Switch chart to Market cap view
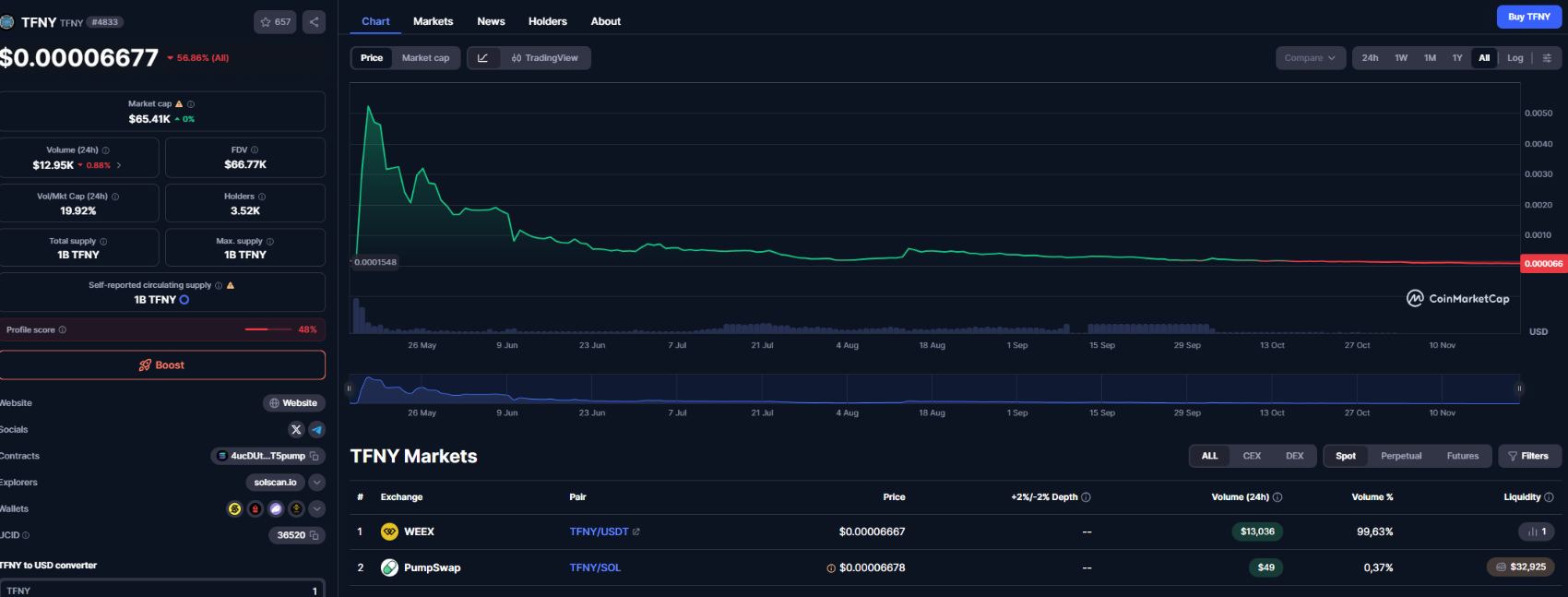 tap(425, 58)
